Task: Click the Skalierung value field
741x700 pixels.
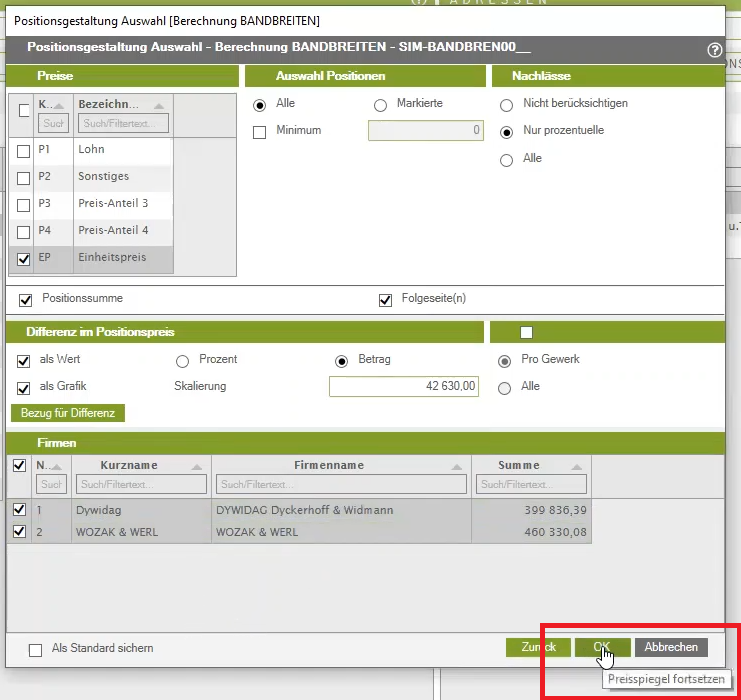Action: pyautogui.click(x=404, y=387)
